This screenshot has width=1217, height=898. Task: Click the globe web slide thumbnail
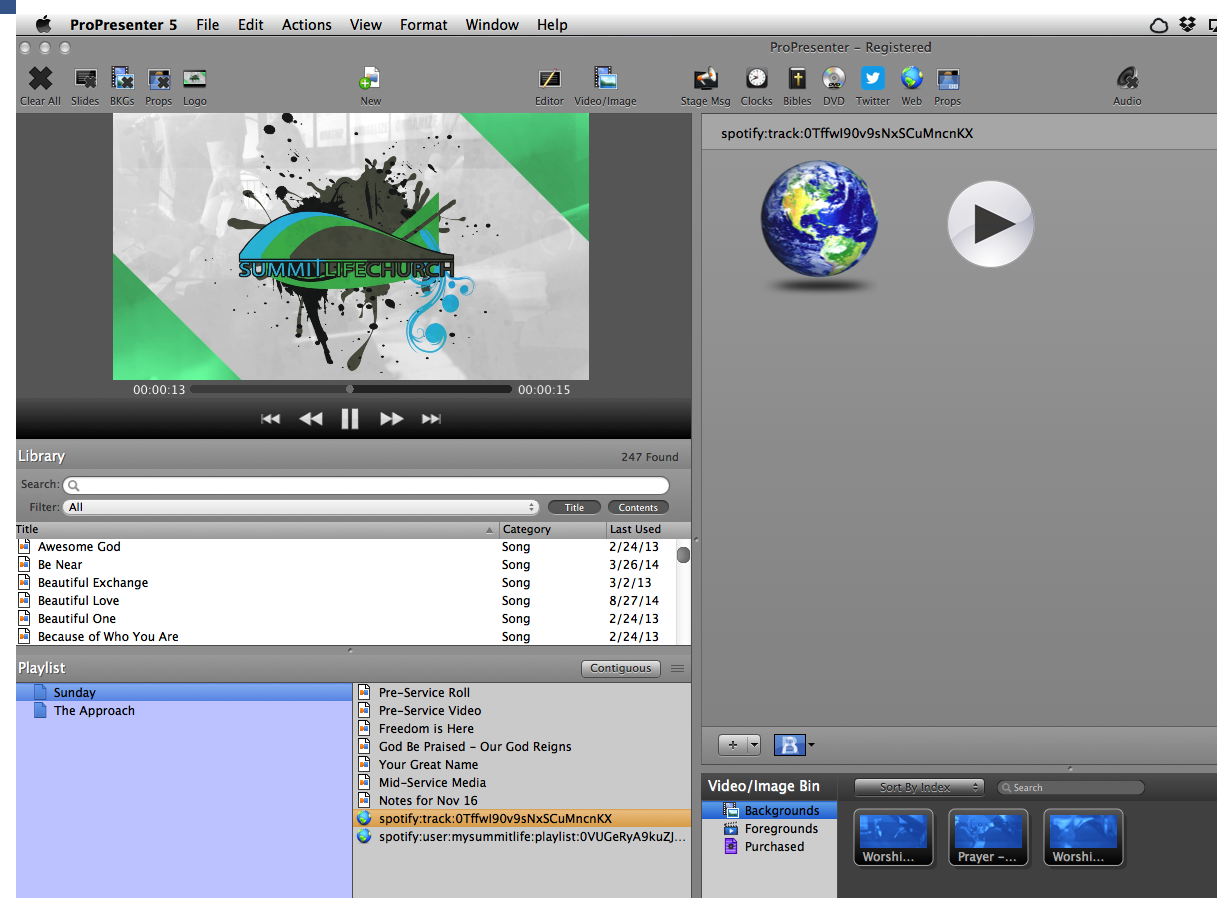(819, 224)
